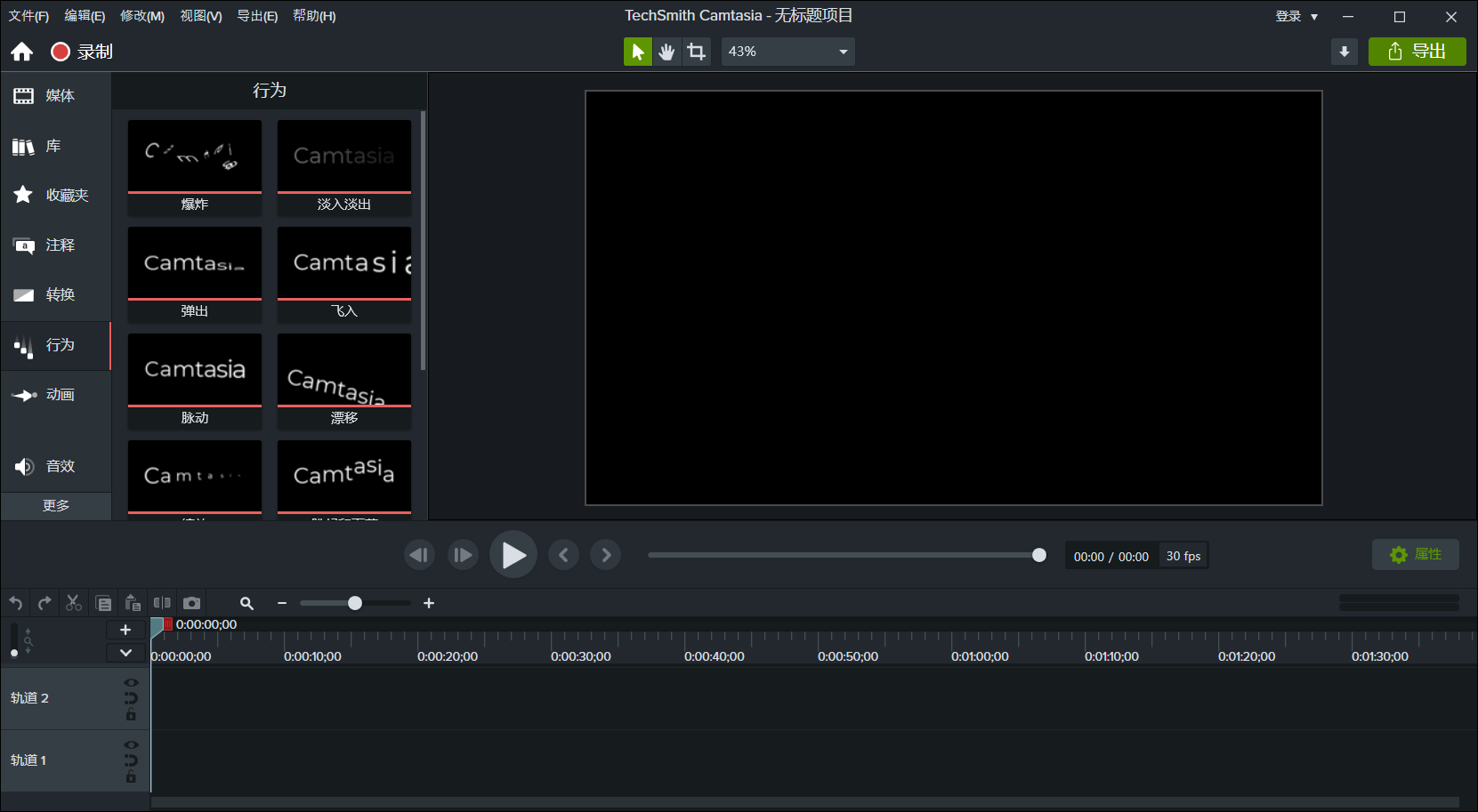Select the Annotations (注释) panel

56,245
